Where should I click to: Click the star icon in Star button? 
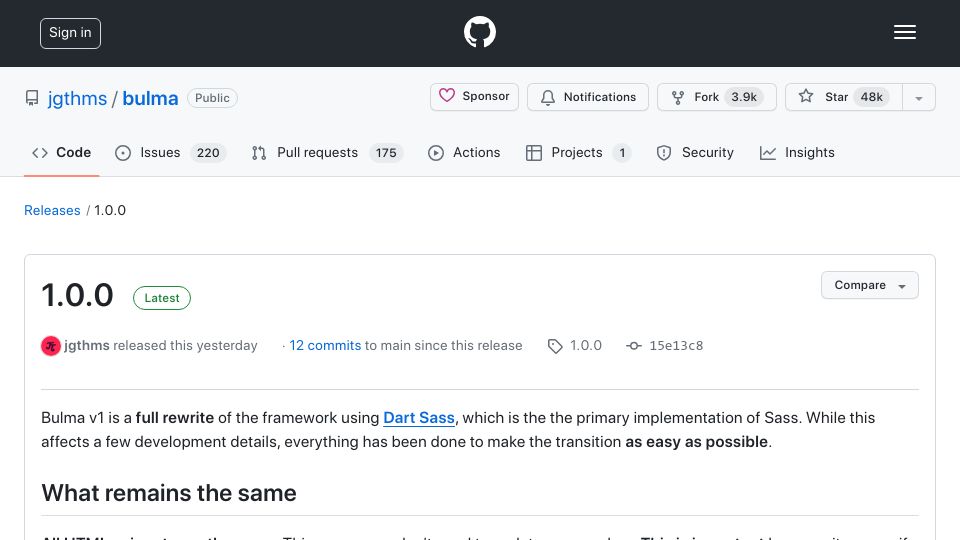pyautogui.click(x=806, y=96)
